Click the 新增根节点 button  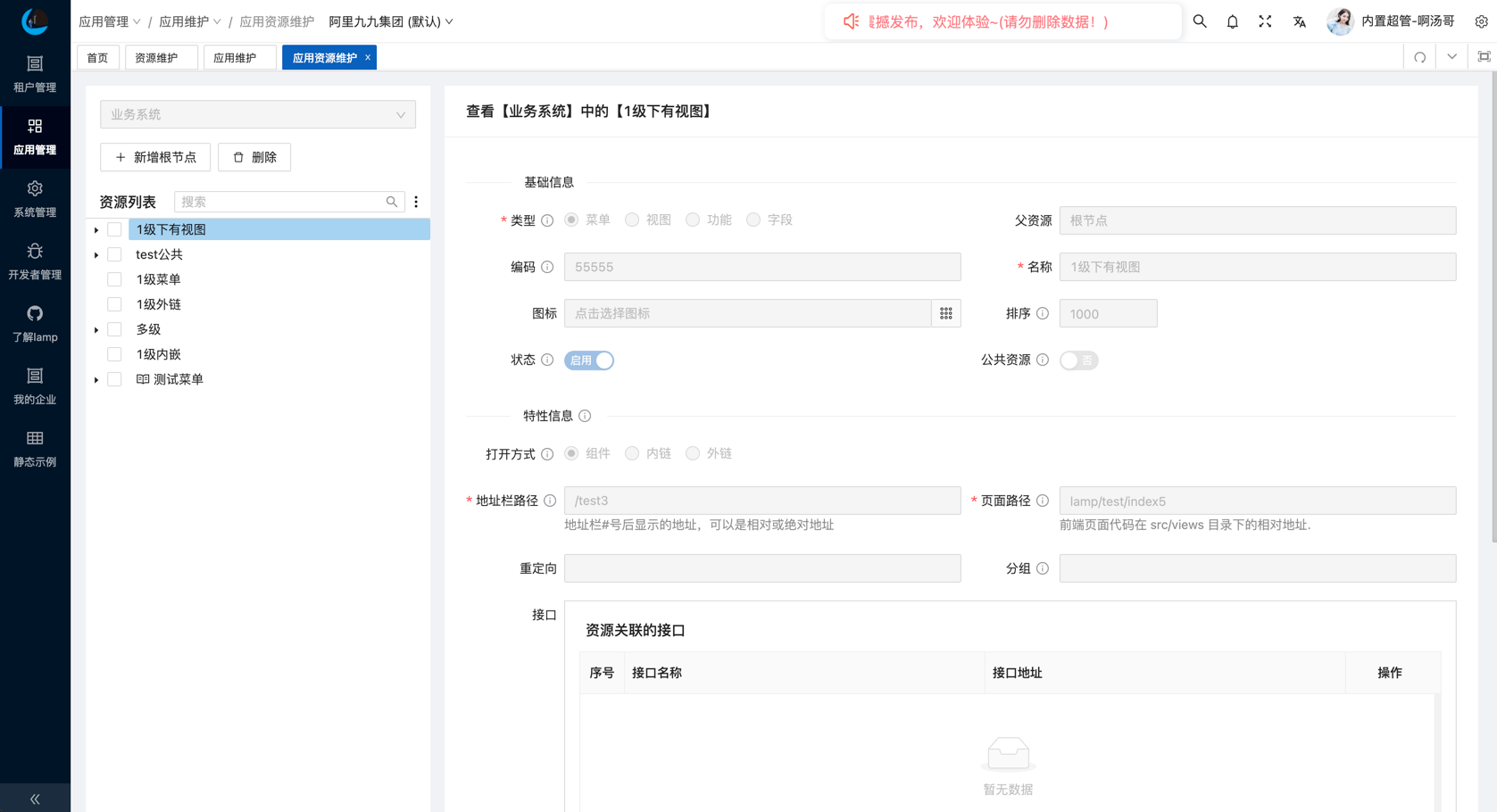155,157
